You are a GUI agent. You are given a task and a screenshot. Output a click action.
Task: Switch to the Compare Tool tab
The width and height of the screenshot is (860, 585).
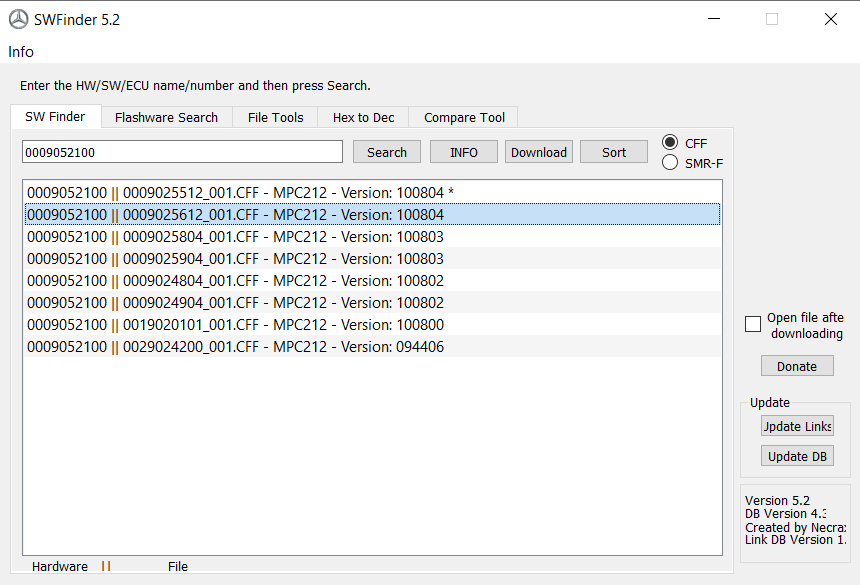point(464,117)
